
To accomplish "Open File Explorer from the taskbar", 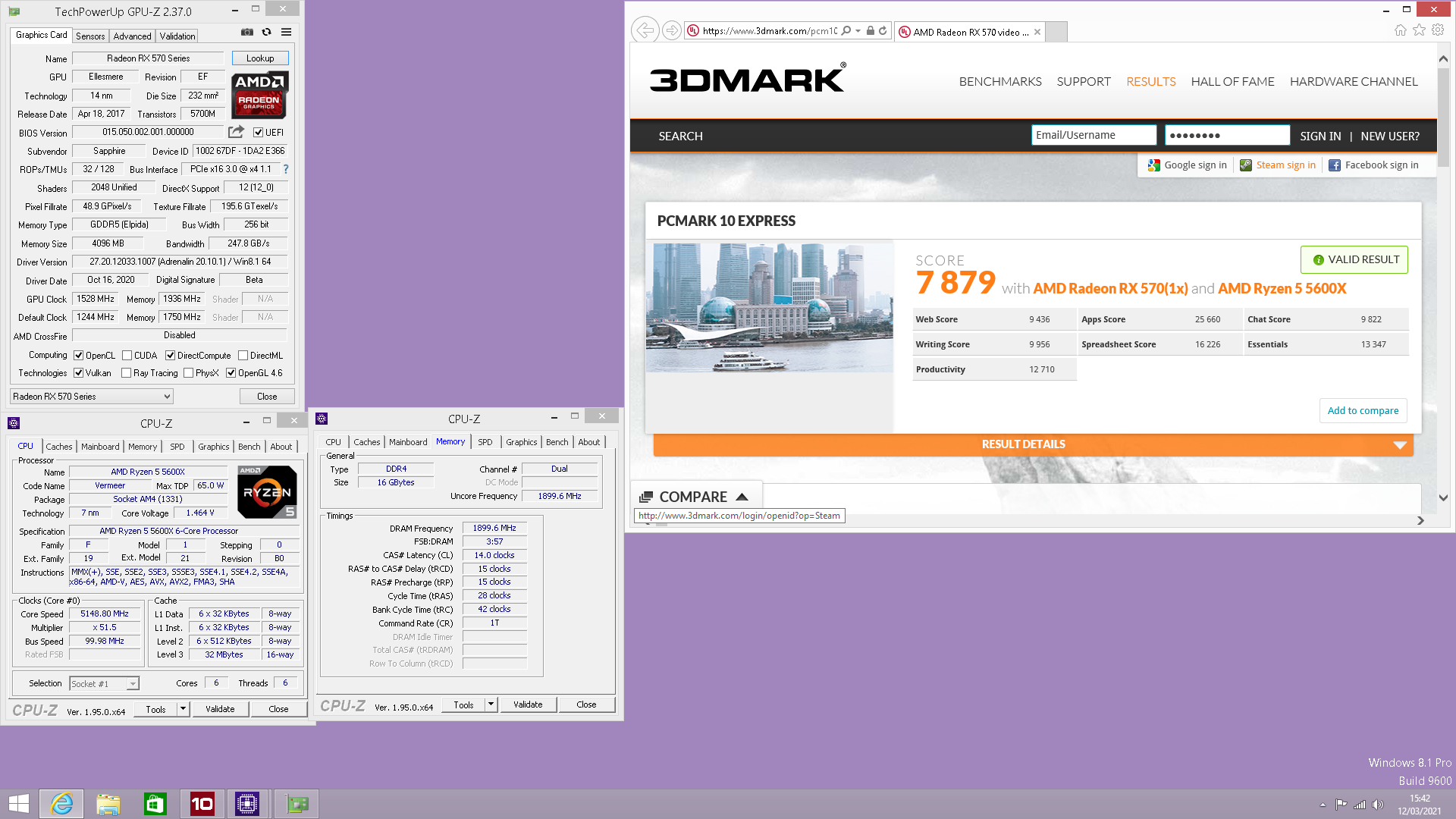I will (108, 804).
